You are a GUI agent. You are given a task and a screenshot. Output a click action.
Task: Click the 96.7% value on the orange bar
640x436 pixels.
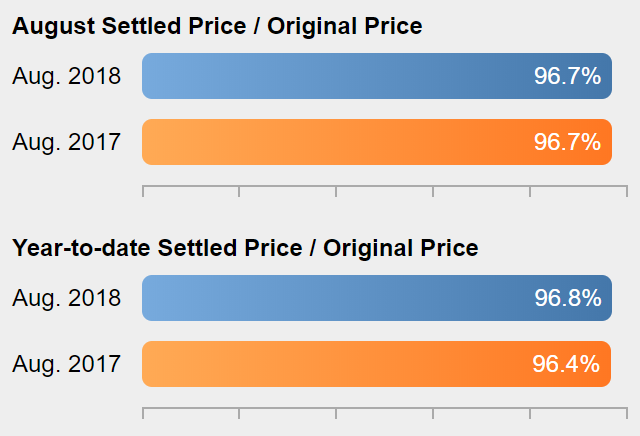[x=567, y=142]
